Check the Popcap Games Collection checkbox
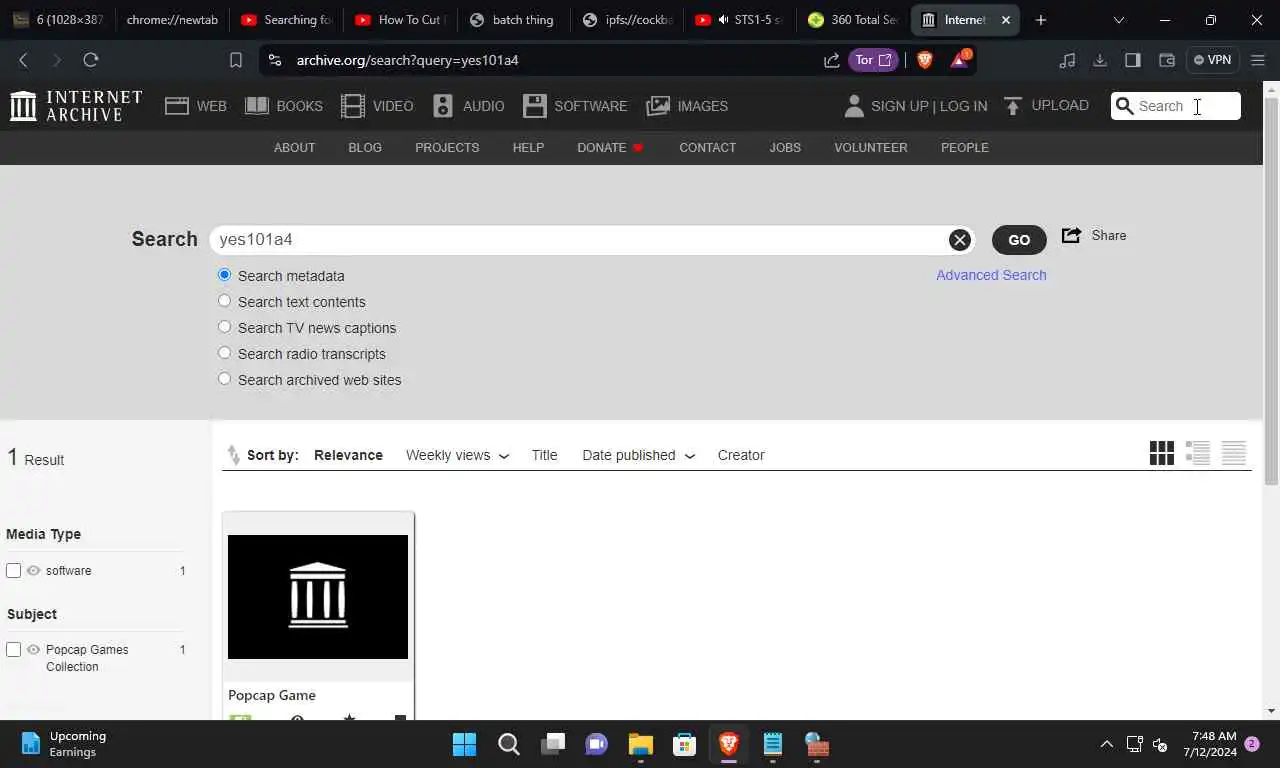1280x768 pixels. pos(13,649)
